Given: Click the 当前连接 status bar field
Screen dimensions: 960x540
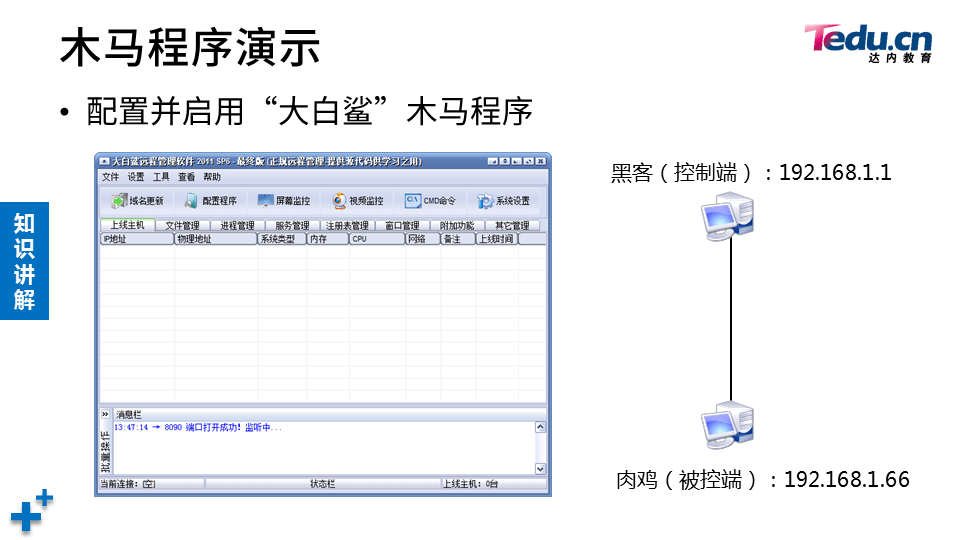Looking at the screenshot, I should [x=152, y=484].
